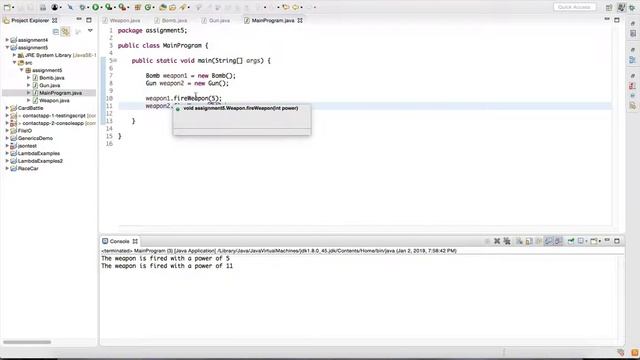Click the Open Type icon in toolbar
Viewport: 640px width, 360px height.
pyautogui.click(x=162, y=7)
